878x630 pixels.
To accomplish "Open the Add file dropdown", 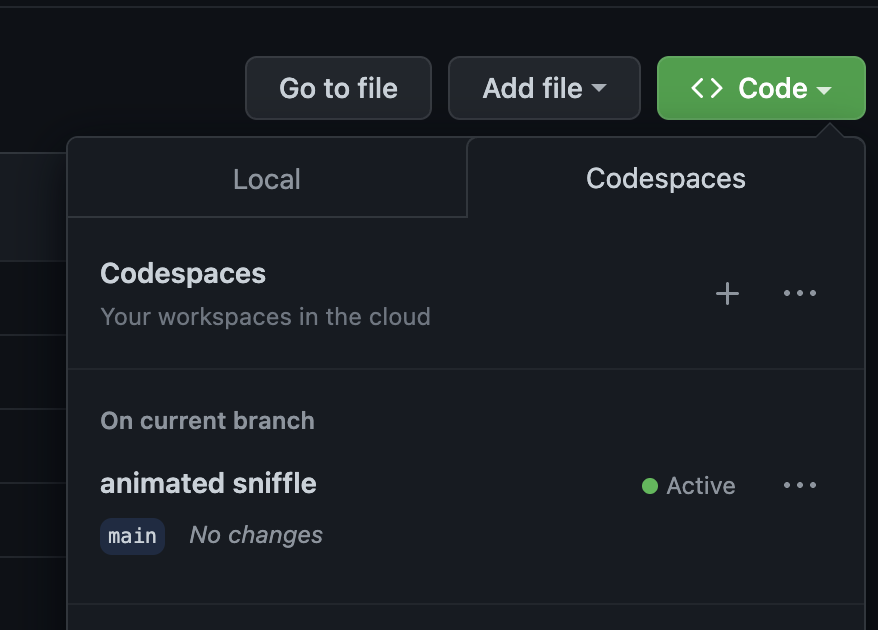I will coord(544,88).
